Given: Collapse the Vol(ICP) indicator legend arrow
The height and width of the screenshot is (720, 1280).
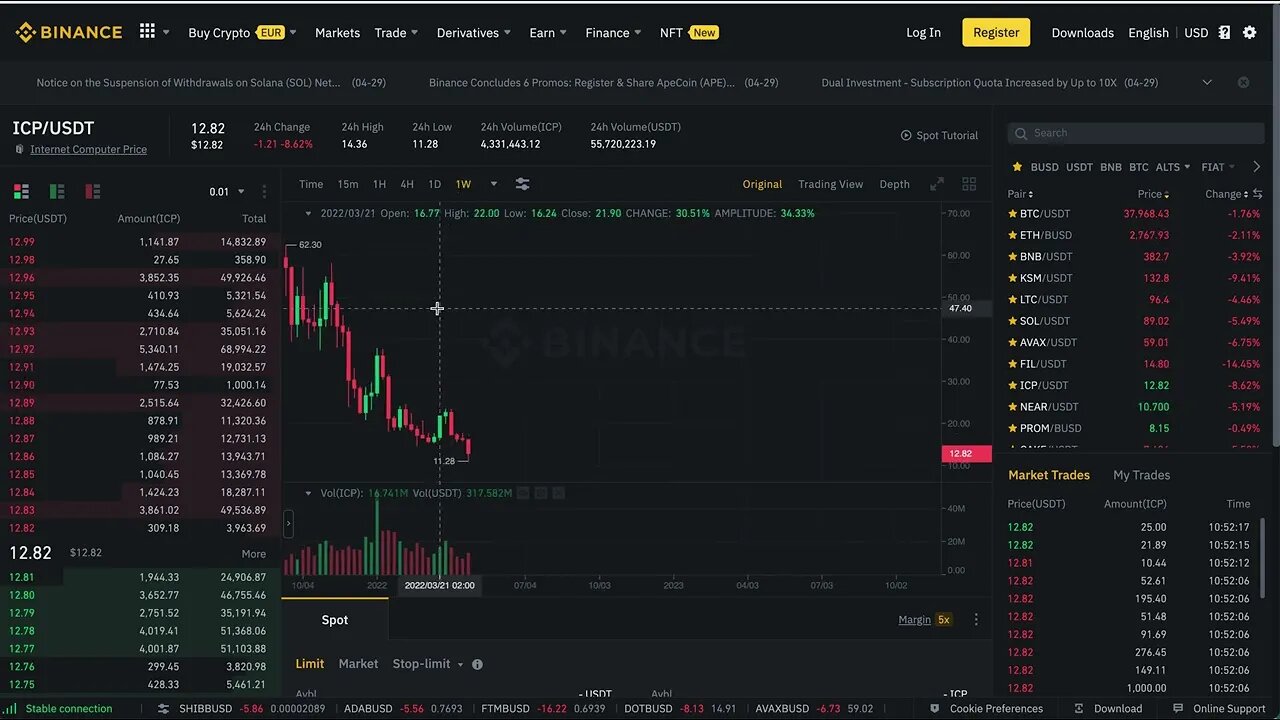Looking at the screenshot, I should (x=308, y=493).
